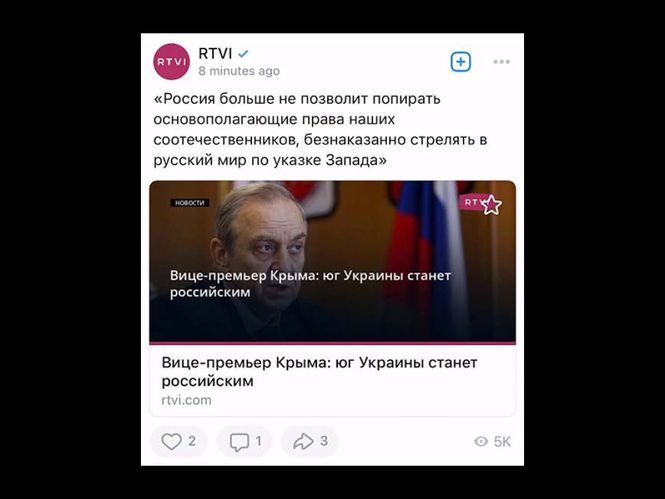Click the headline overlay on the photo
This screenshot has height=499, width=665.
click(x=310, y=284)
